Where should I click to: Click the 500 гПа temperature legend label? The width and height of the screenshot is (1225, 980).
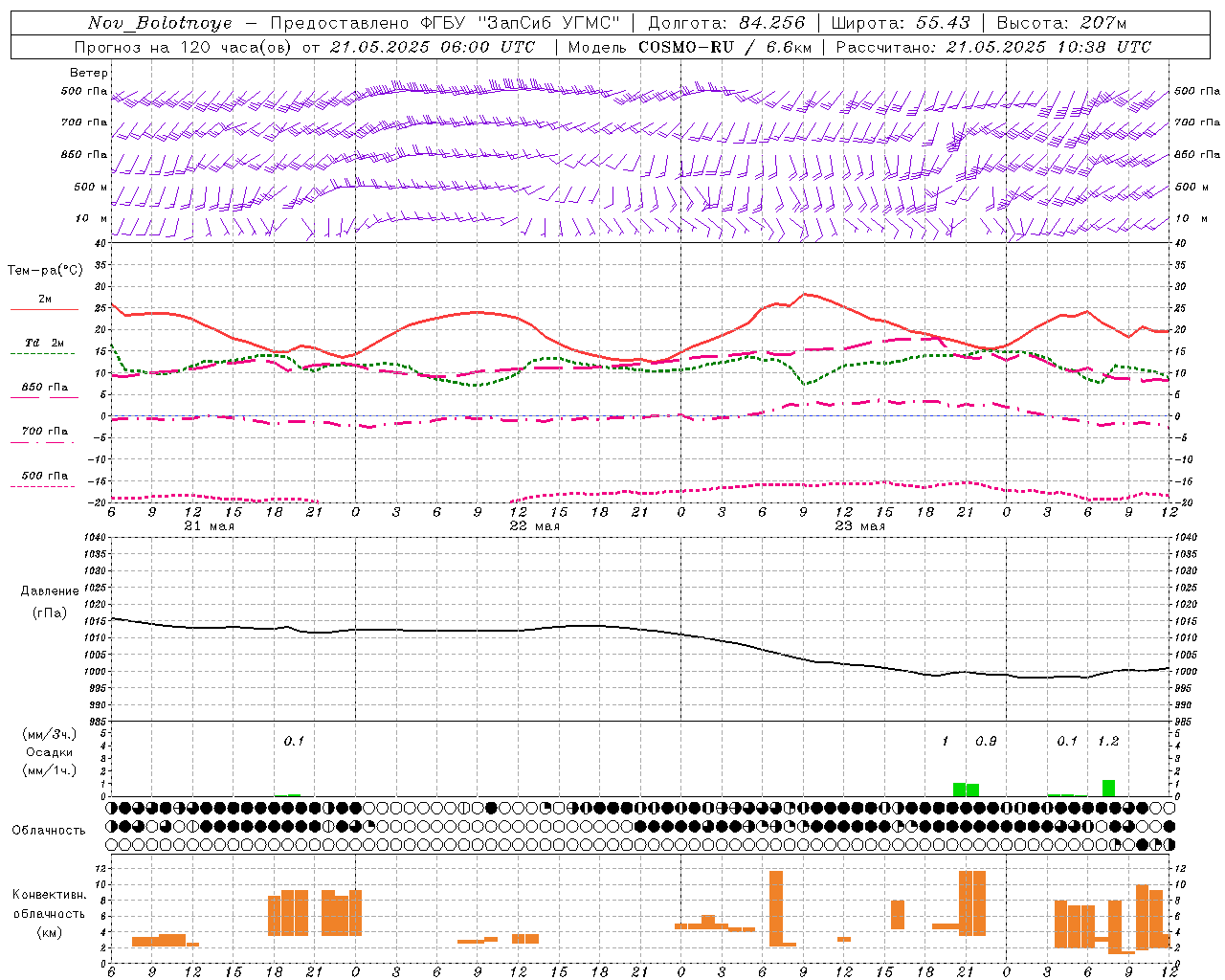(45, 476)
